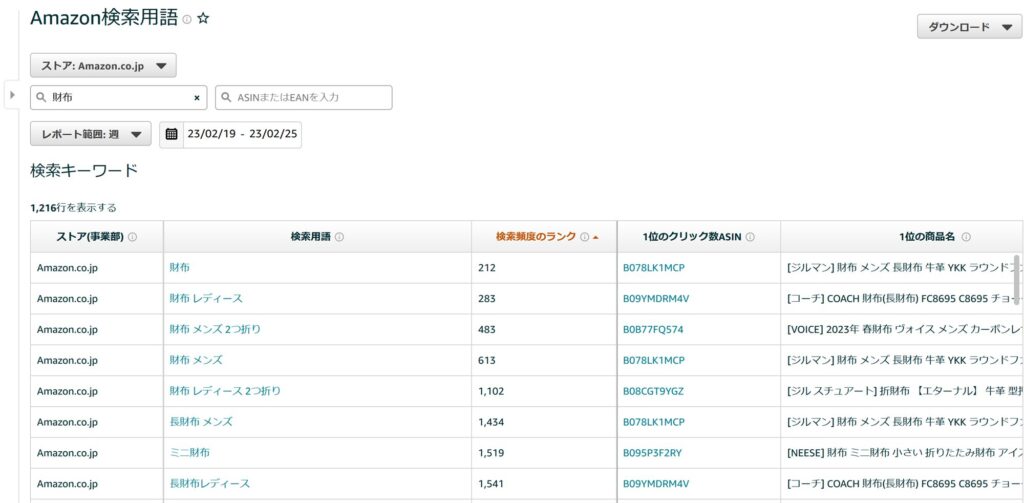Viewport: 1024px width, 503px height.
Task: Expand the collapsed left side panel arrow
Action: (x=12, y=95)
